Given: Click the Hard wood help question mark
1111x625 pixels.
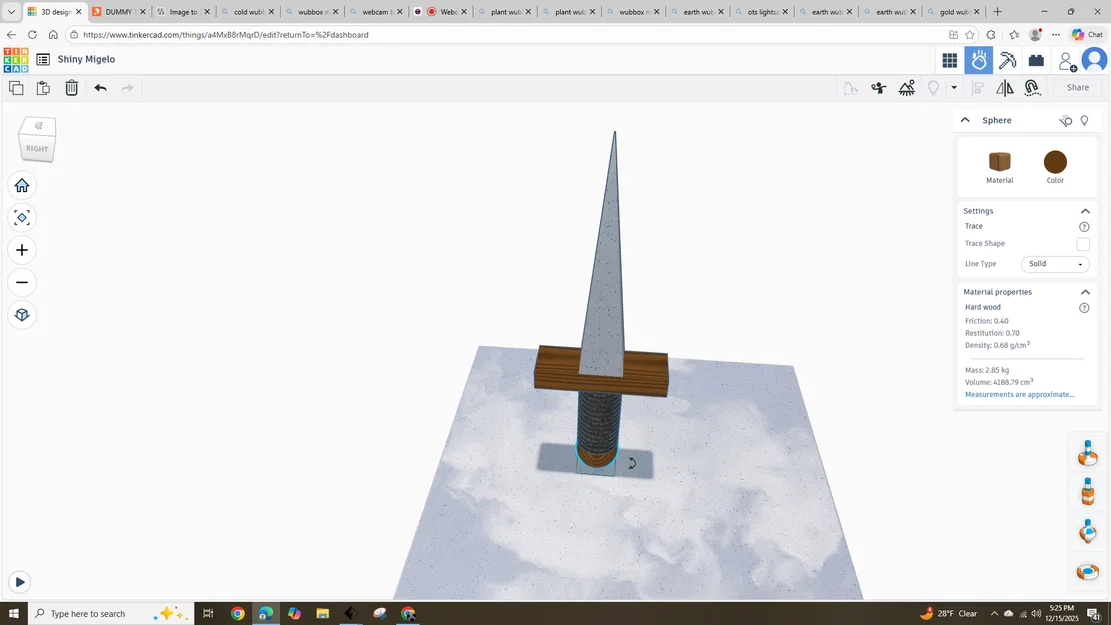Looking at the screenshot, I should [x=1084, y=308].
